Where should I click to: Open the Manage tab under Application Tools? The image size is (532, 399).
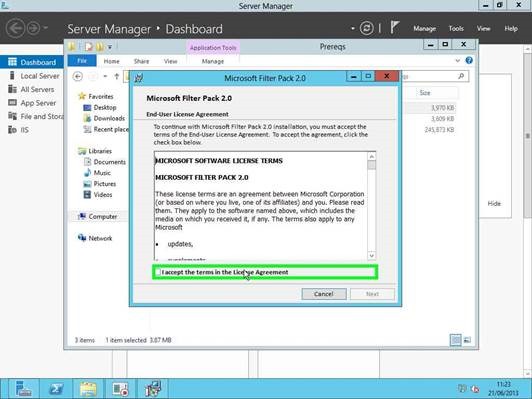[x=213, y=61]
